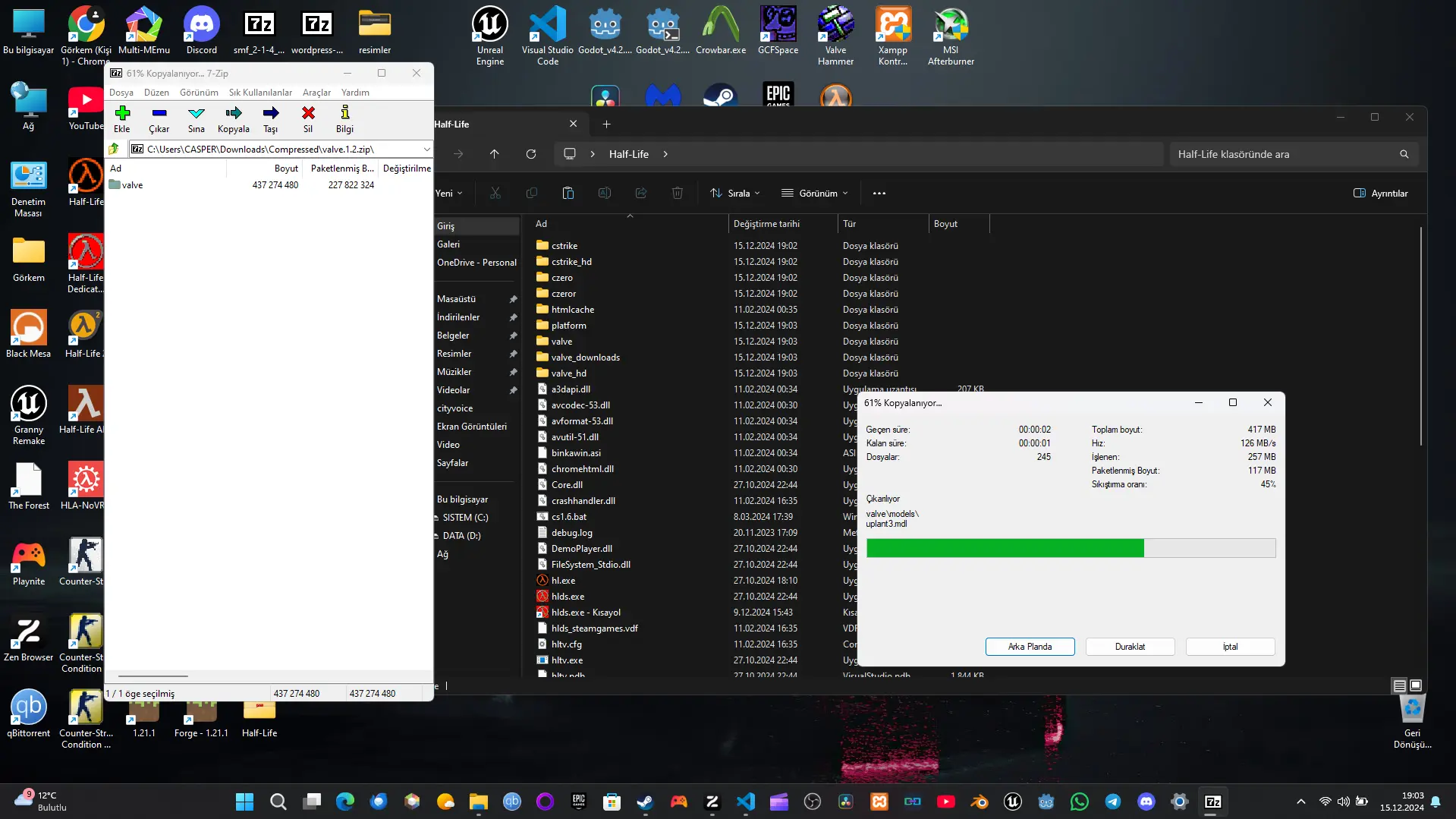The image size is (1456, 819).
Task: Open the Yardım menu in 7-Zip
Action: [x=355, y=93]
